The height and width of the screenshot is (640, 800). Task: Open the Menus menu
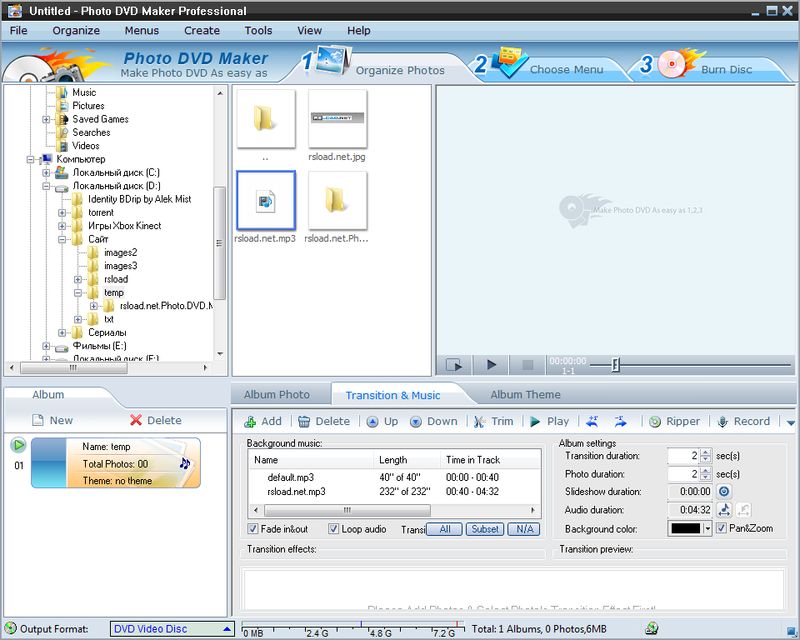pos(142,31)
